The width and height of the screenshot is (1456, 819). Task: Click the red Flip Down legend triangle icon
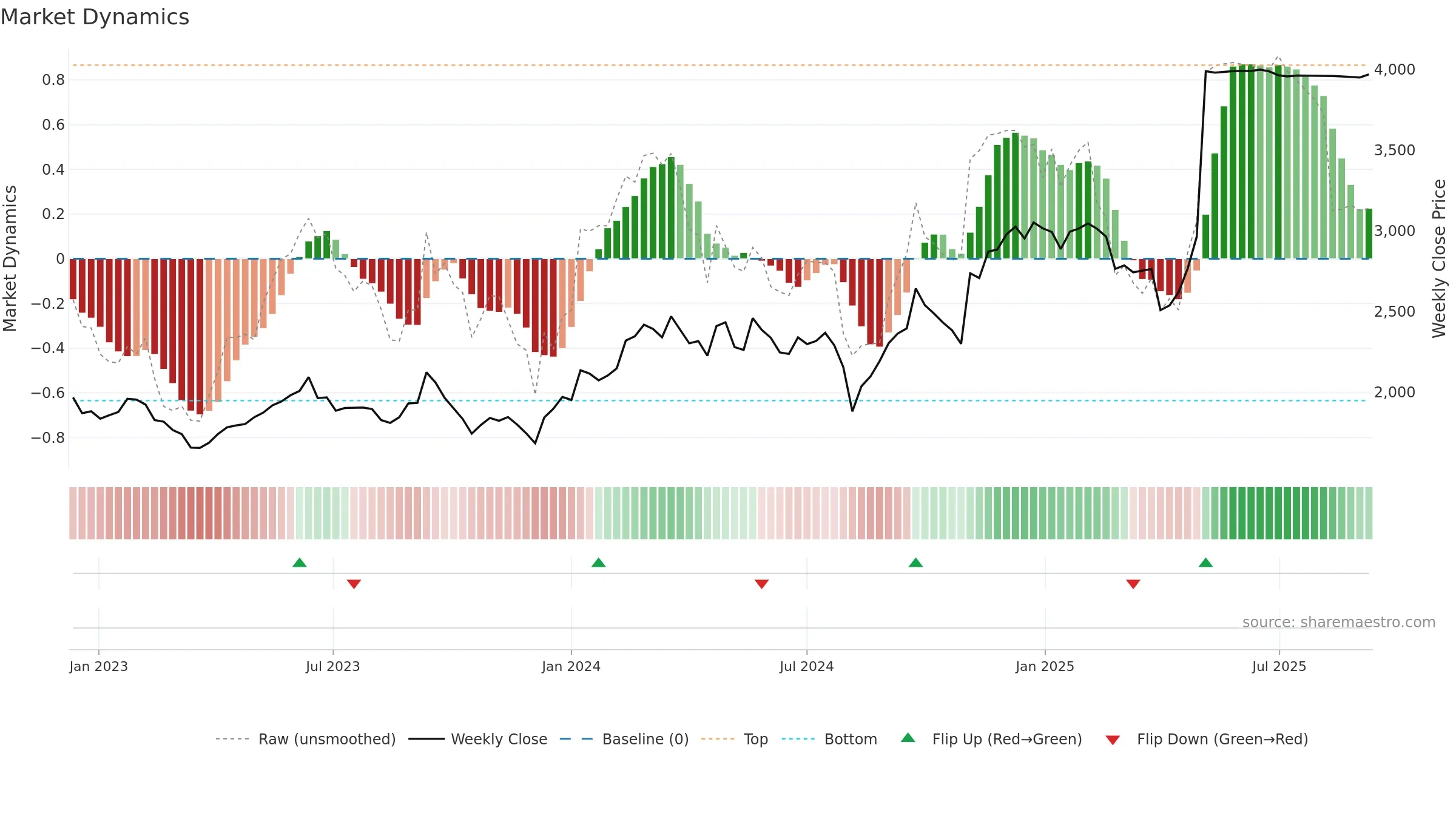click(1113, 740)
